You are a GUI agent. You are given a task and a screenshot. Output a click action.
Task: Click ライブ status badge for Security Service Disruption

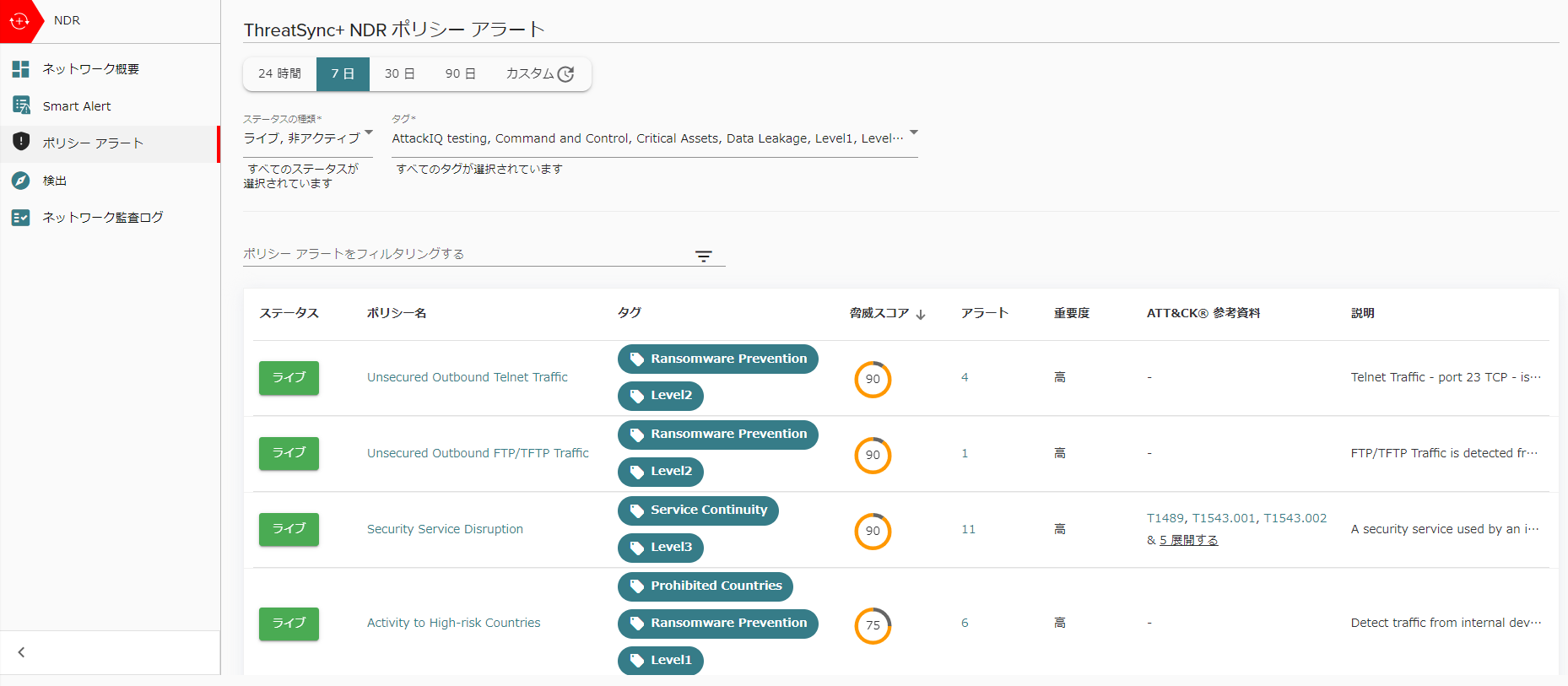(x=289, y=529)
